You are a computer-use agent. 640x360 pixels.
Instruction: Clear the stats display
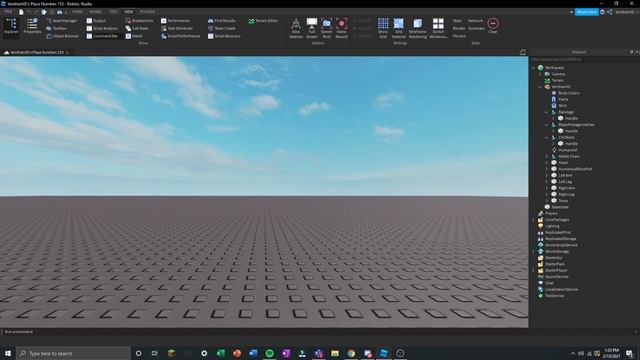click(493, 26)
